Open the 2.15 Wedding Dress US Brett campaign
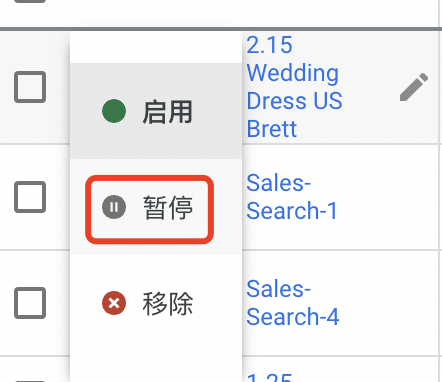 295,87
